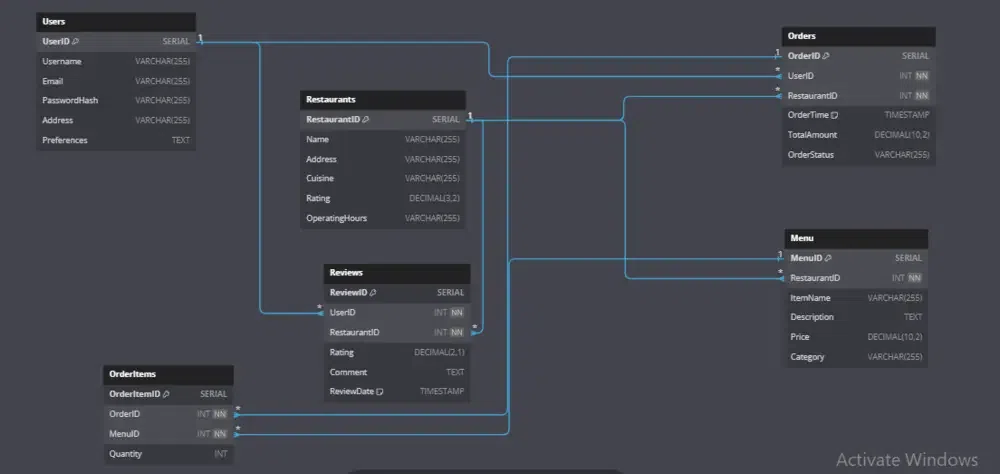This screenshot has width=1000, height=474.
Task: Click the OperatingHours column in Restaurants
Action: (x=383, y=218)
